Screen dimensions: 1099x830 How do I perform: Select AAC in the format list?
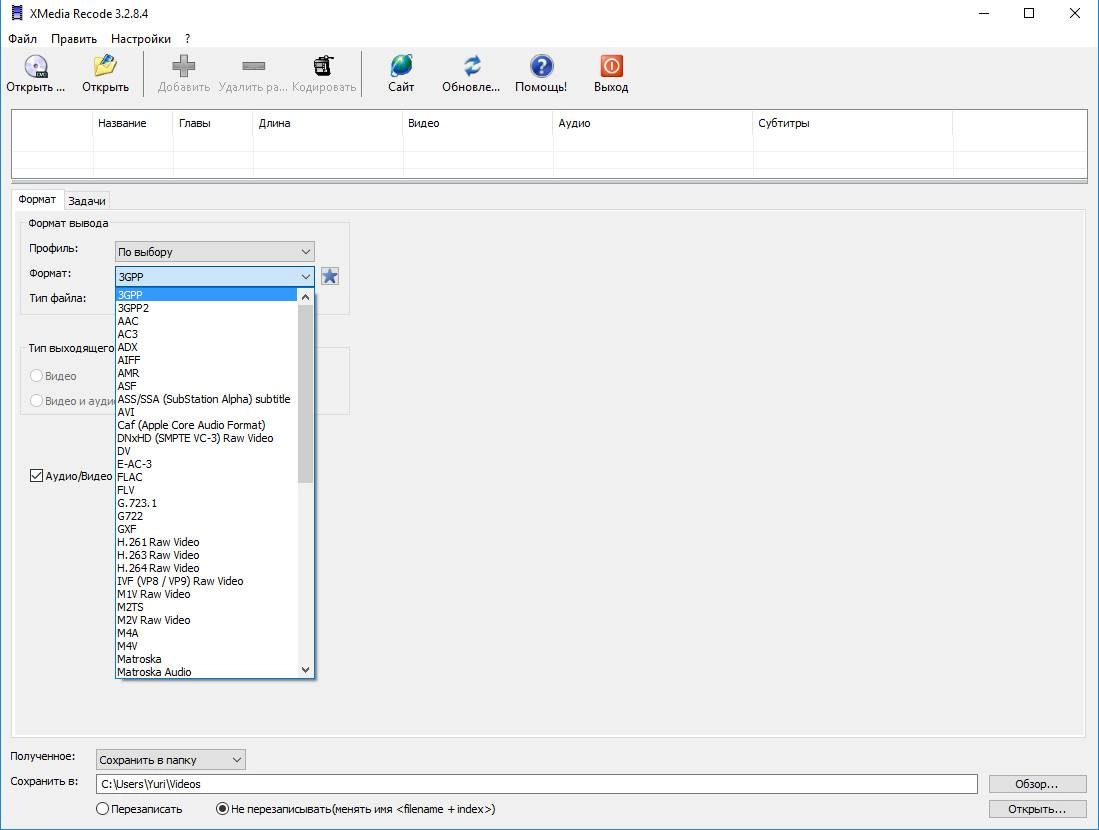[x=207, y=321]
